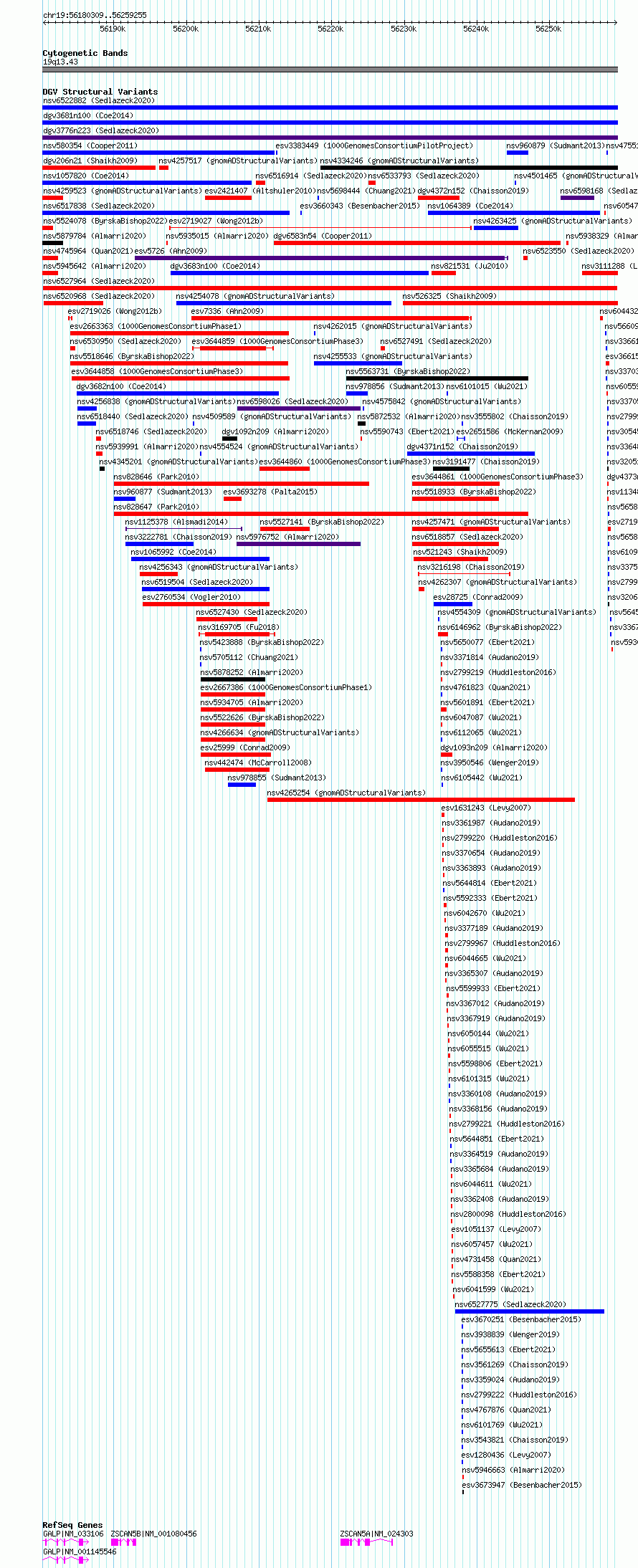
Task: Select the esv1631243 (Levy2007) label
Action: 486,808
